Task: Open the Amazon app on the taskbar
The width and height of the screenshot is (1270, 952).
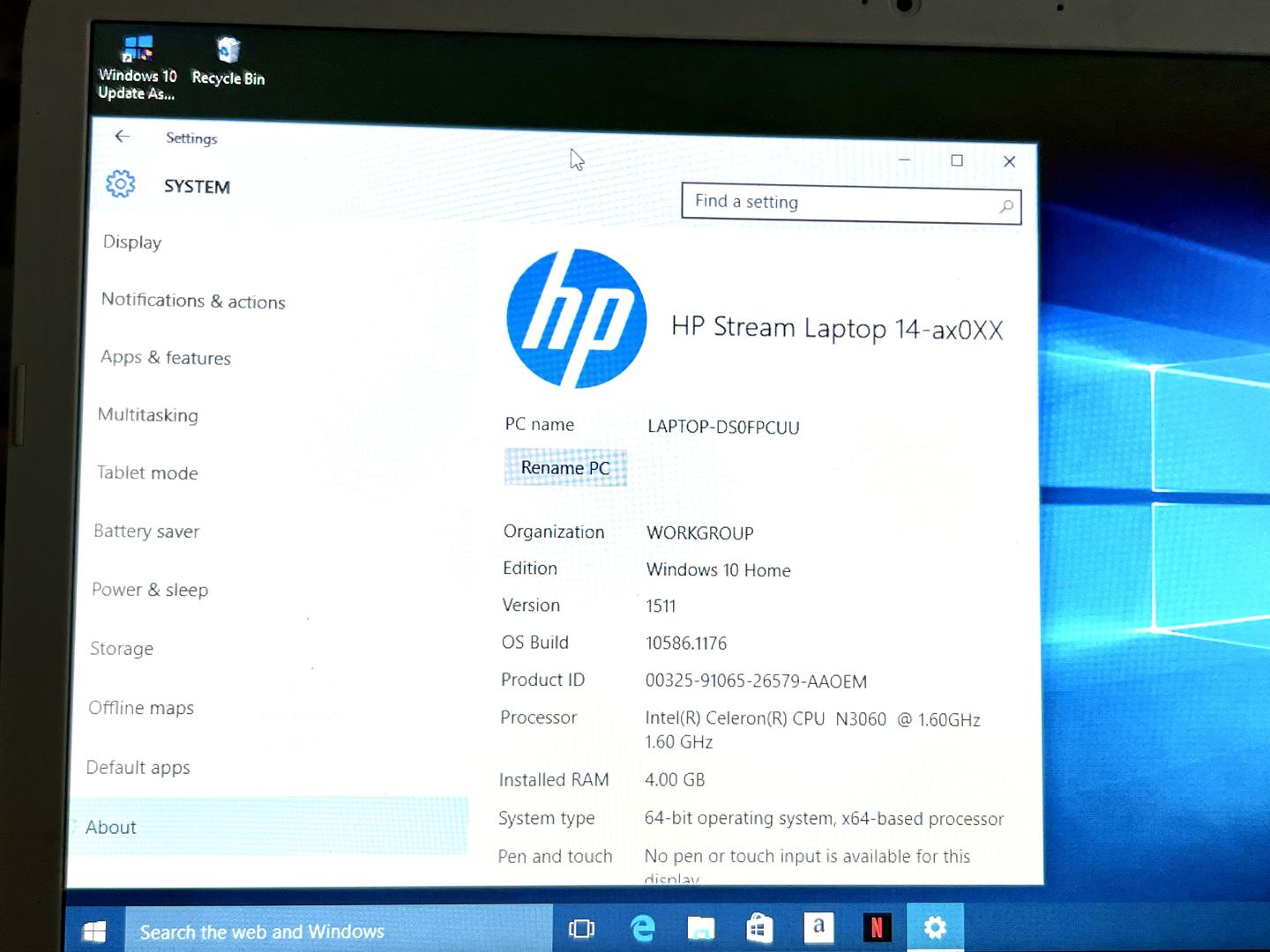Action: [x=818, y=927]
